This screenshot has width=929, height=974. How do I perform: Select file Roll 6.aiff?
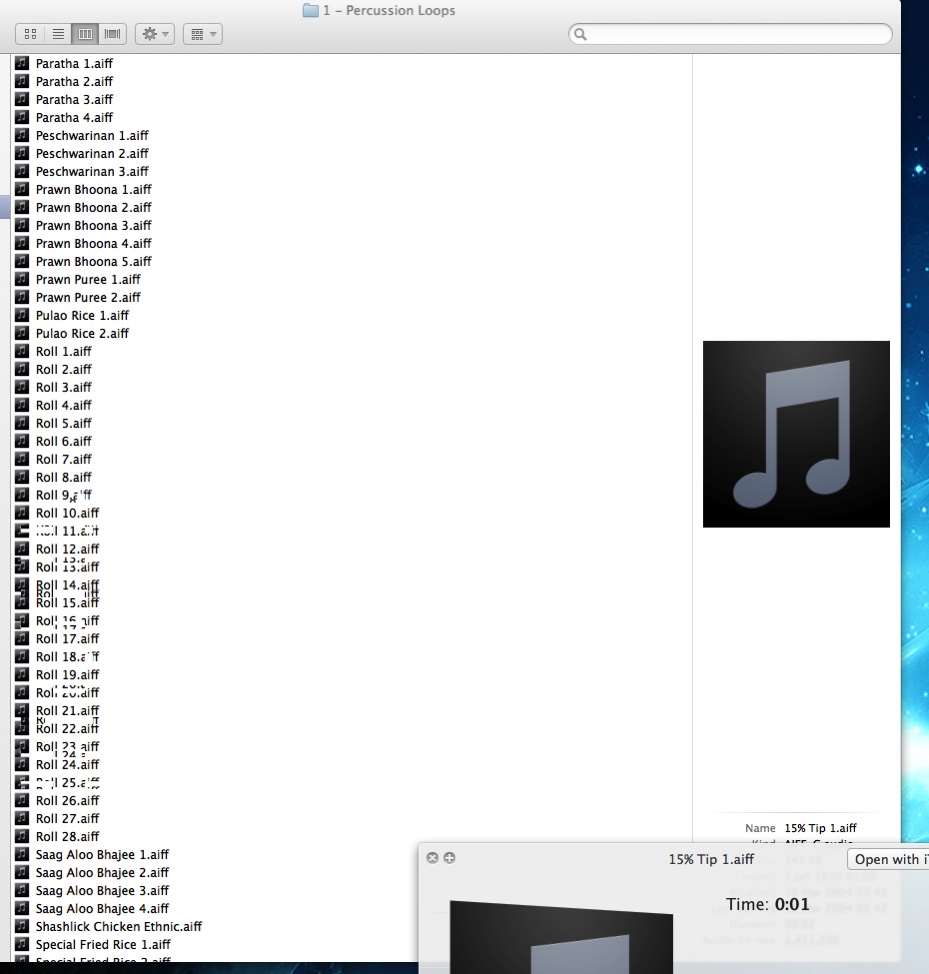click(x=63, y=442)
